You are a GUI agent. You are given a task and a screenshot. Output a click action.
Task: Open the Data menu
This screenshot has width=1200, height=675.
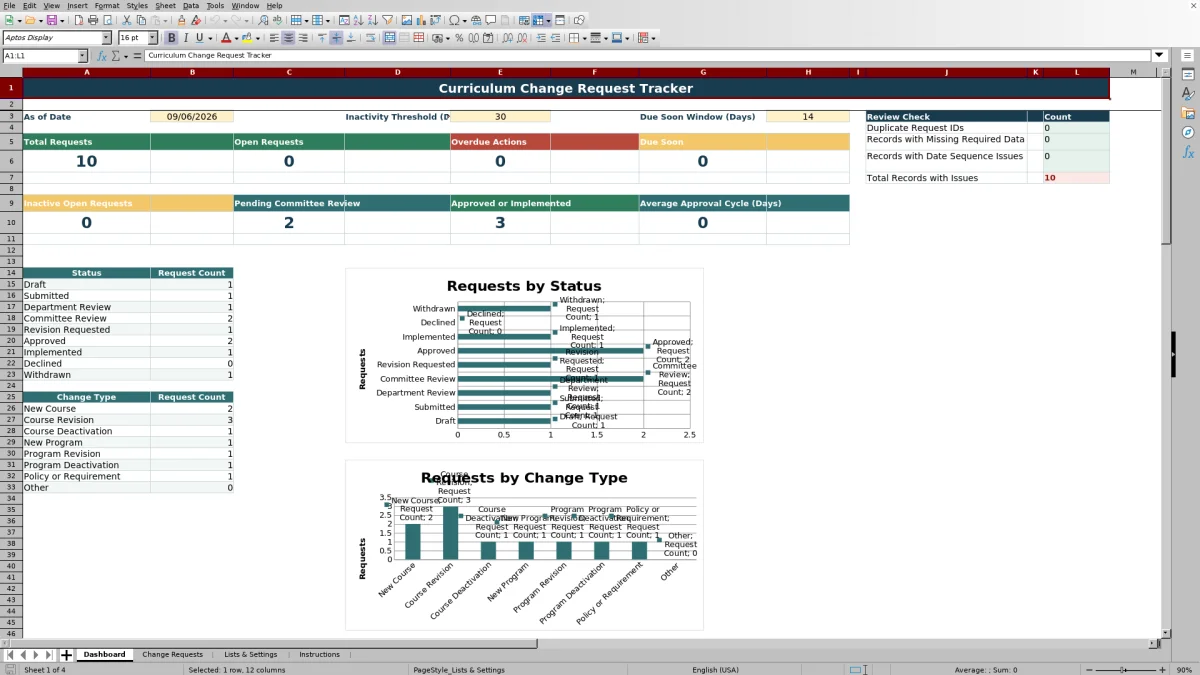pos(190,6)
